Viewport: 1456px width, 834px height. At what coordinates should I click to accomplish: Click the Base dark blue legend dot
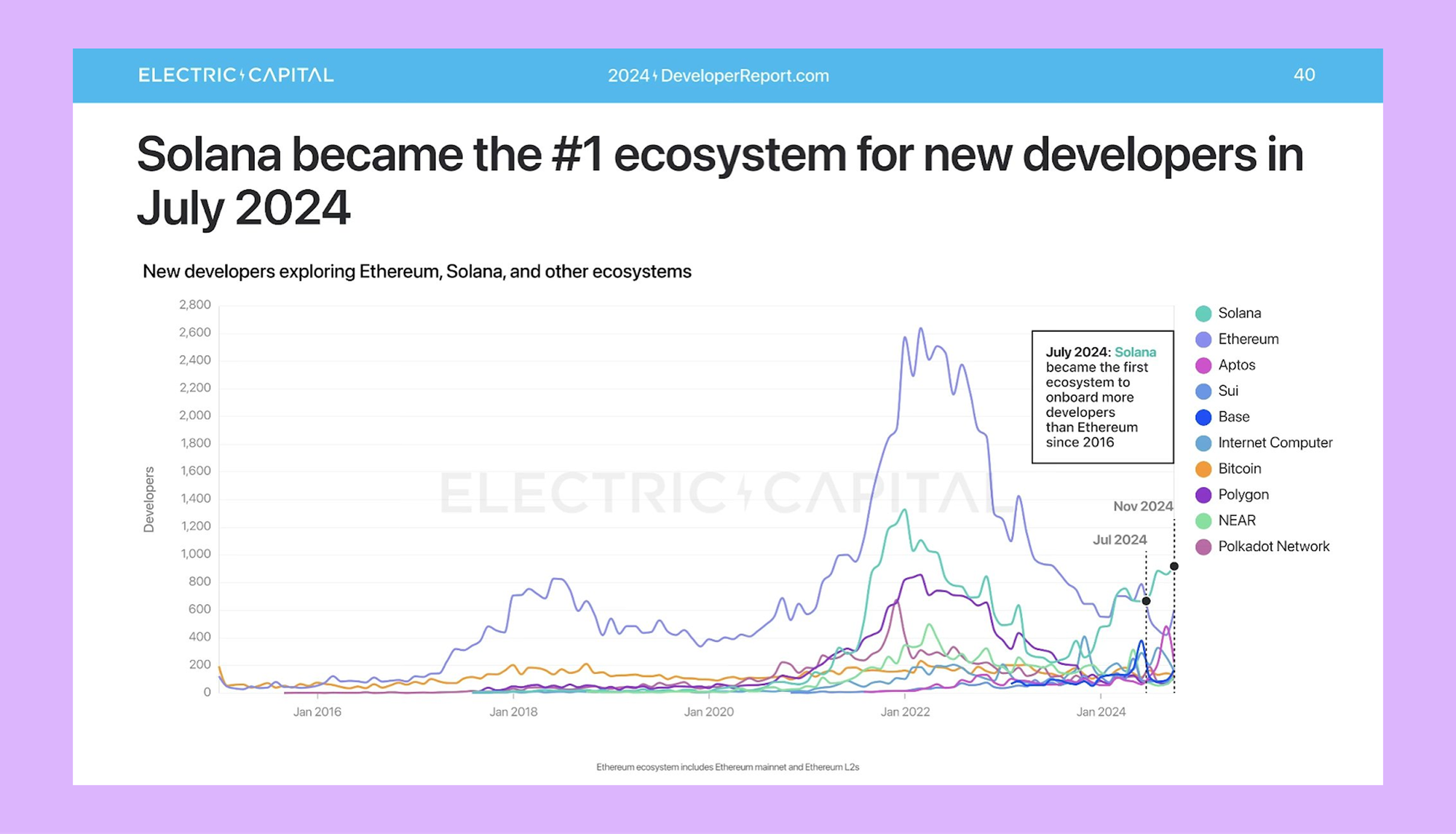pos(1203,417)
